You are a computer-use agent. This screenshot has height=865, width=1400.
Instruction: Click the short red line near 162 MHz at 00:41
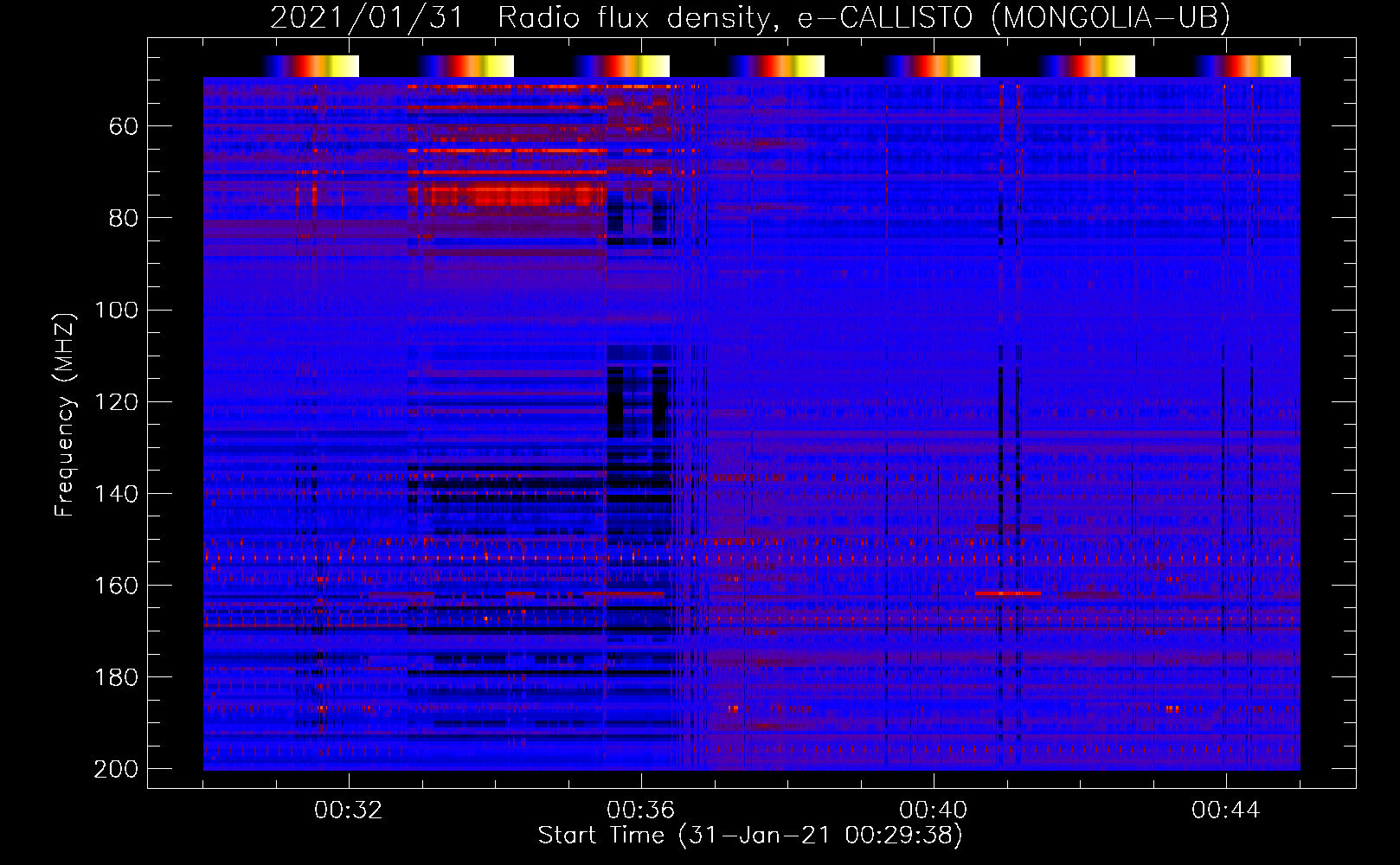1007,593
